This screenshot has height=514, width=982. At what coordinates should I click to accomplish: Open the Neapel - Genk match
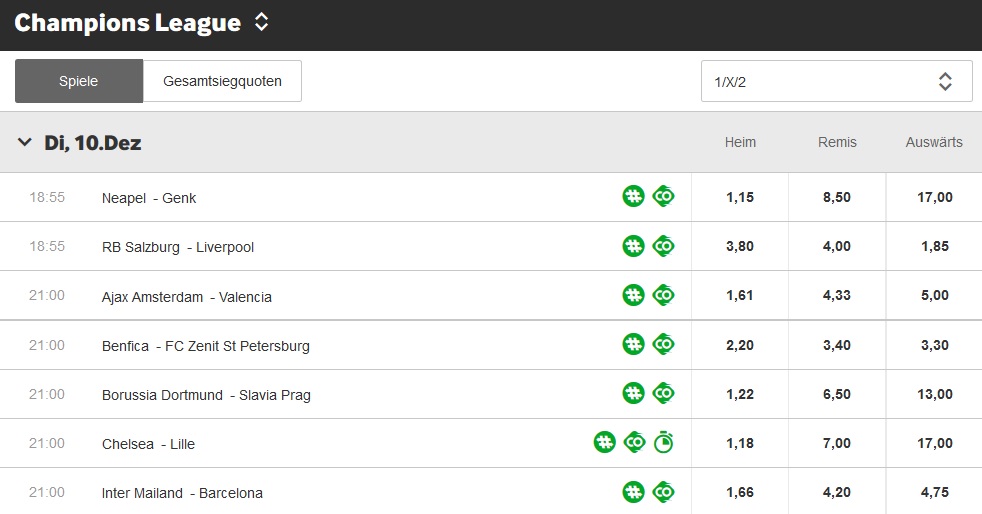tap(149, 198)
